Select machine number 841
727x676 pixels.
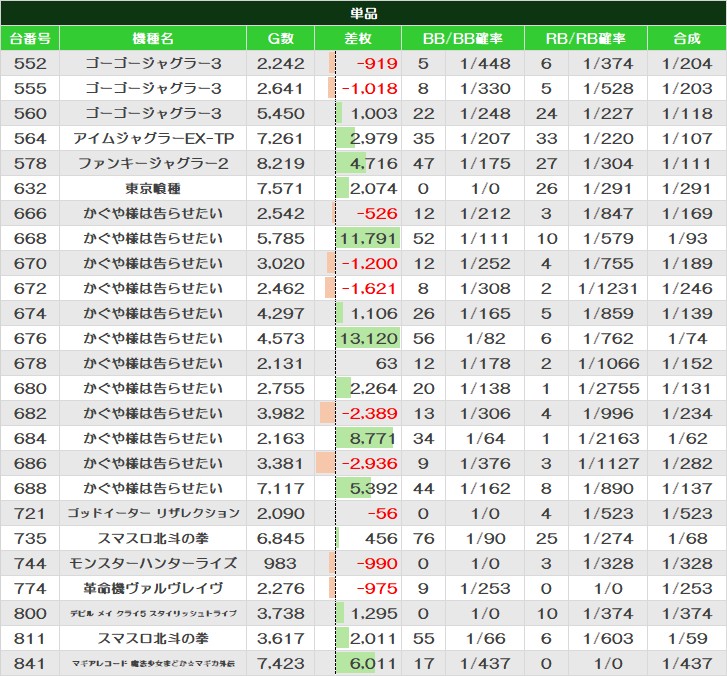(30, 664)
